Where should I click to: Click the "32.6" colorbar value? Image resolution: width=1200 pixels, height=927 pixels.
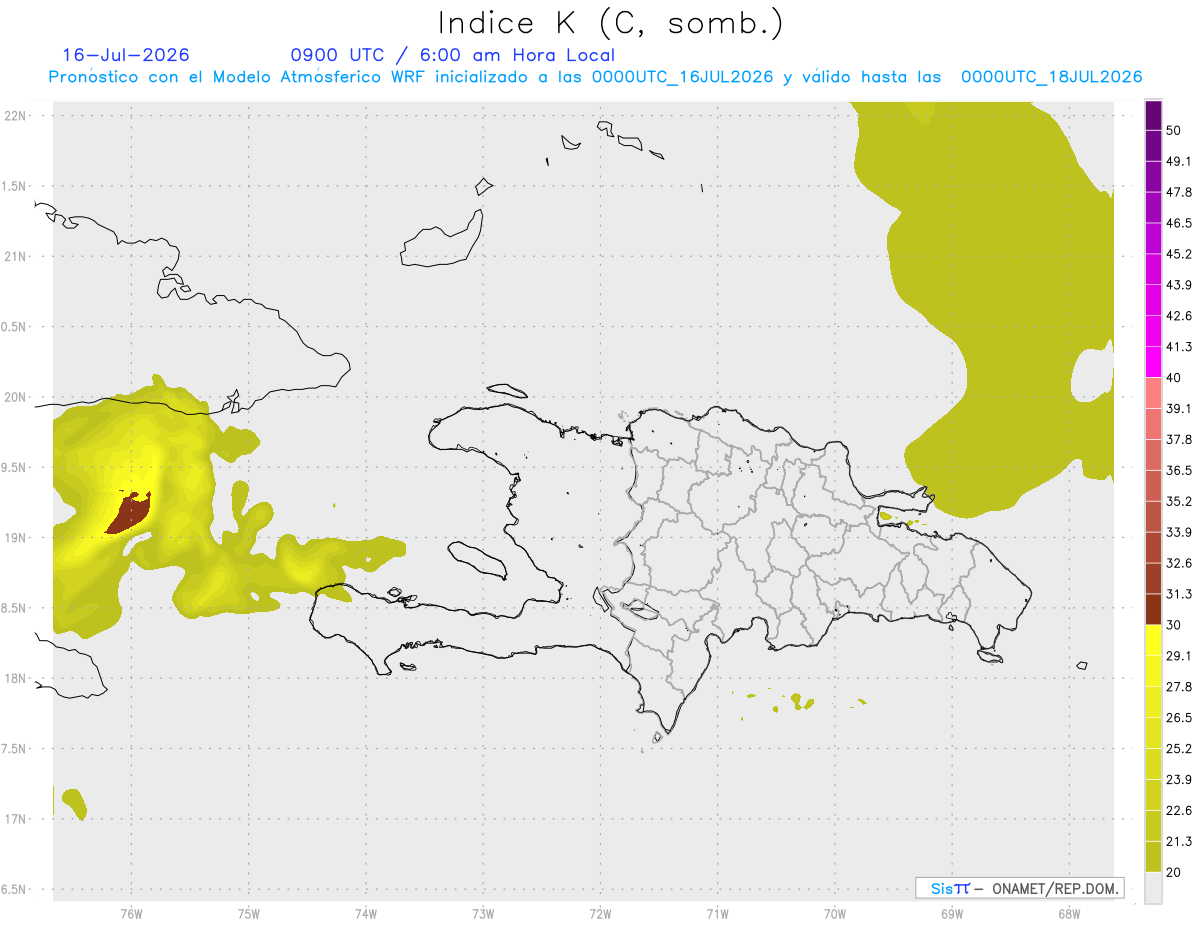(x=1180, y=563)
